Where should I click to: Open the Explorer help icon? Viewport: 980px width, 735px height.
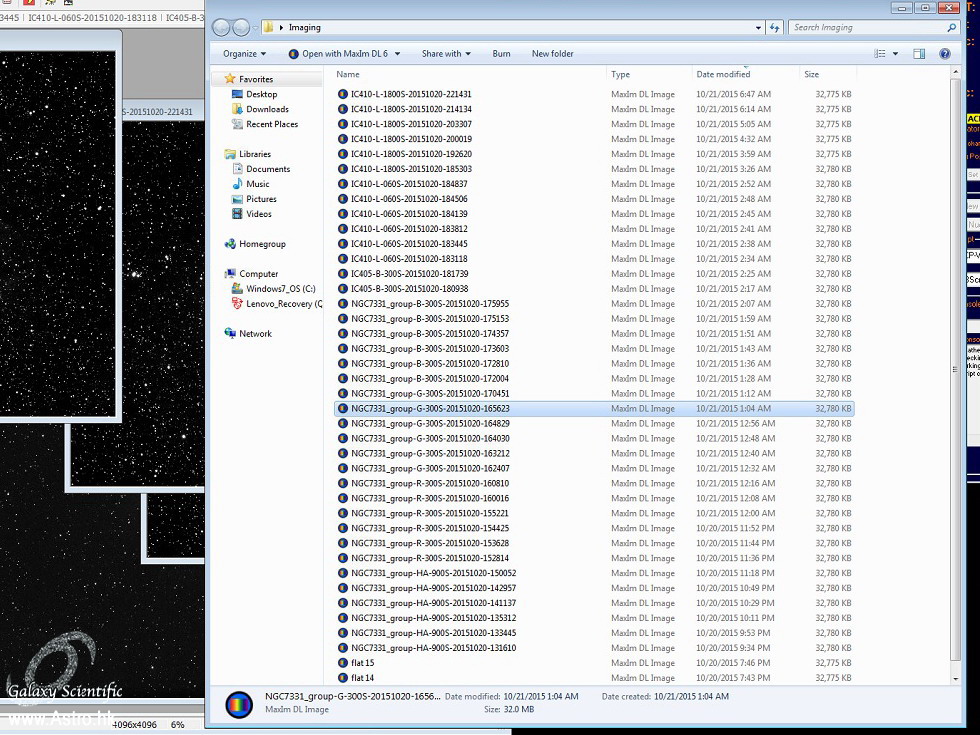[945, 54]
